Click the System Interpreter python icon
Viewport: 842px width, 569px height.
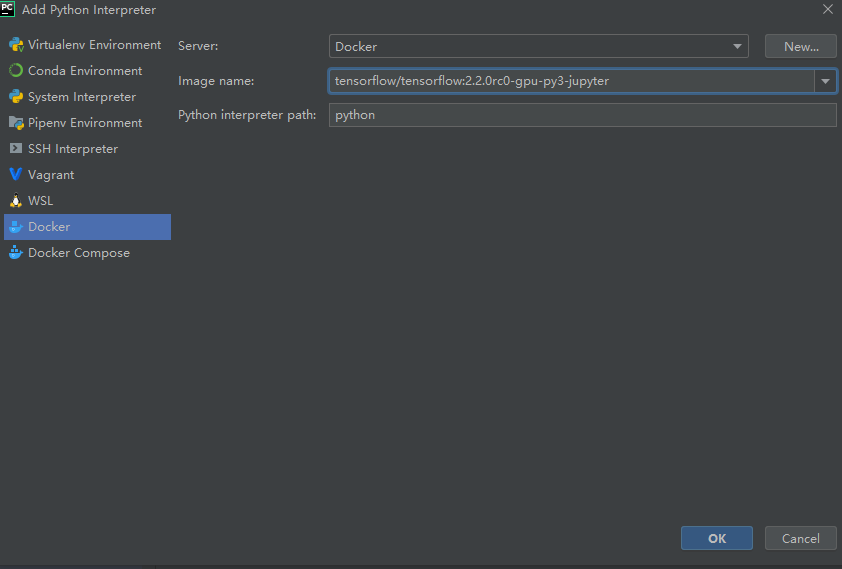pos(16,97)
